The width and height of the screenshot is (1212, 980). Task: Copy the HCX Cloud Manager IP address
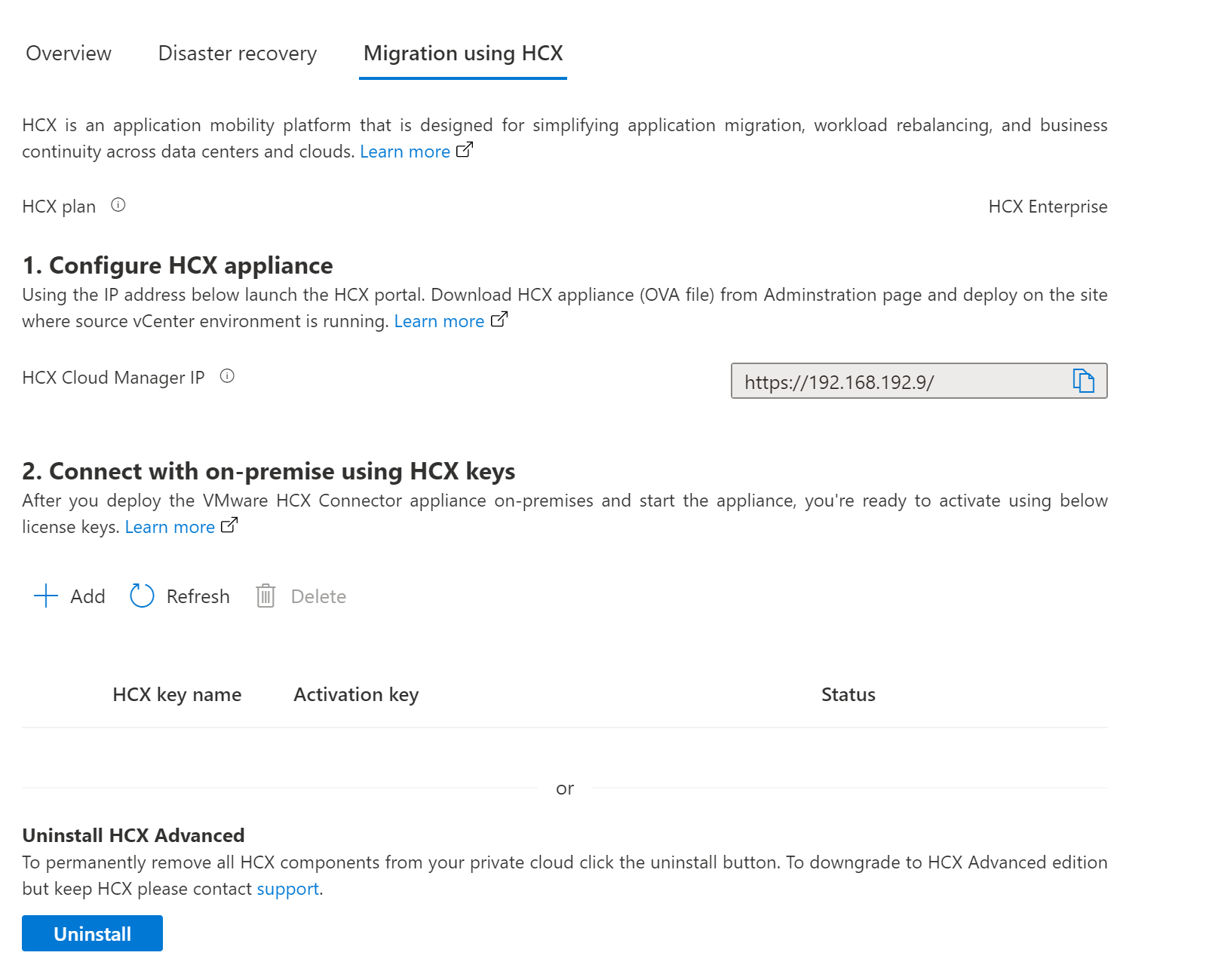pyautogui.click(x=1083, y=381)
